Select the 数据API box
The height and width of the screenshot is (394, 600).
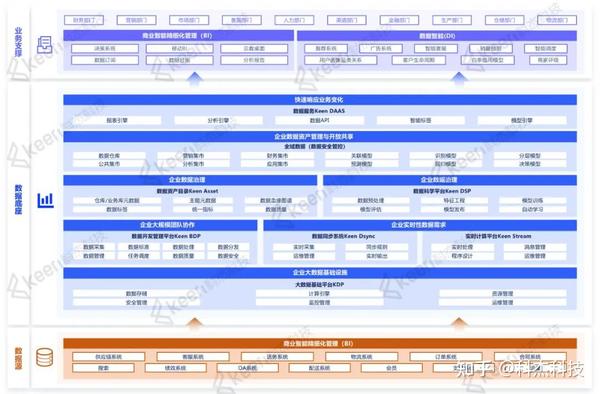[320, 120]
